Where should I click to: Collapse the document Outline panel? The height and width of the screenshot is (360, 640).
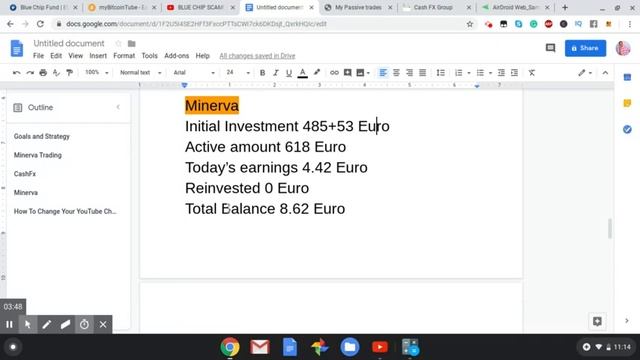point(118,107)
